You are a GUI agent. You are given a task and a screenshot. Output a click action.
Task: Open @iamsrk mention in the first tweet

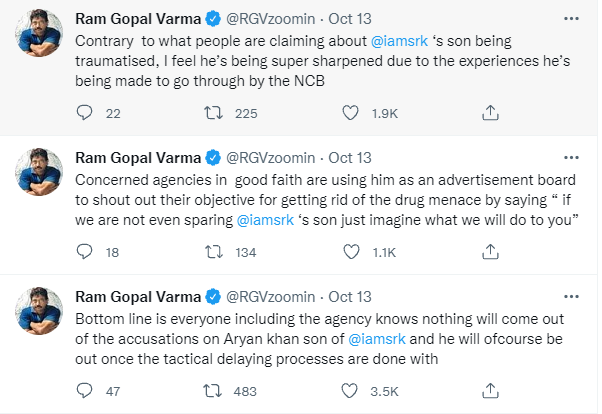coord(404,40)
